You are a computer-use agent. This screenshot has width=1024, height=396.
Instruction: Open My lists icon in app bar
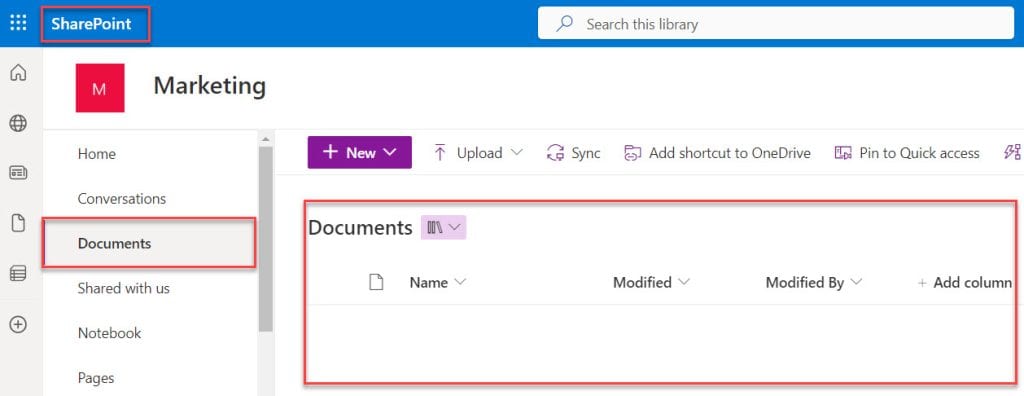tap(18, 274)
